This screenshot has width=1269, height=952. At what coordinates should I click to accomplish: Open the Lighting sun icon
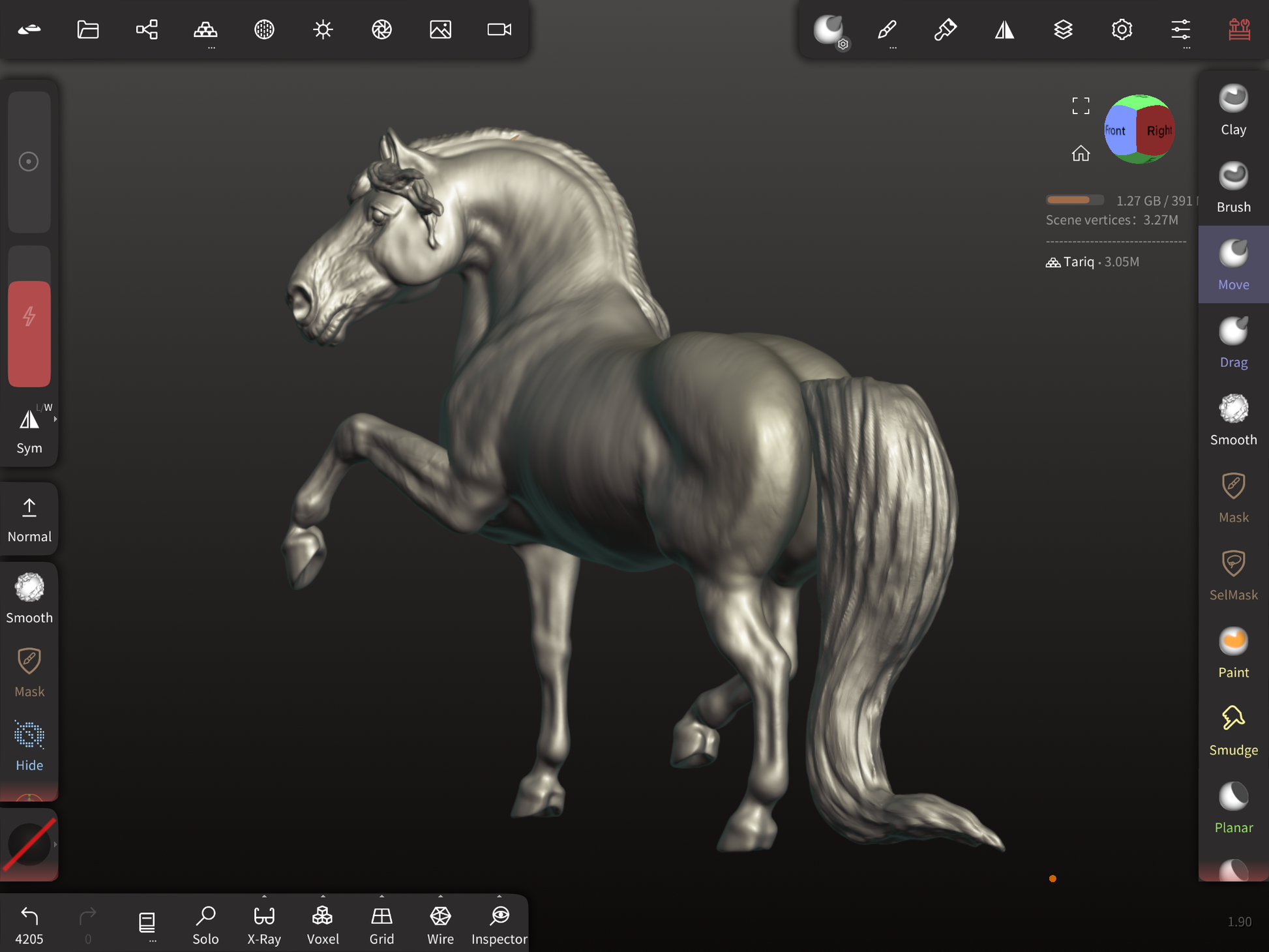pyautogui.click(x=323, y=29)
